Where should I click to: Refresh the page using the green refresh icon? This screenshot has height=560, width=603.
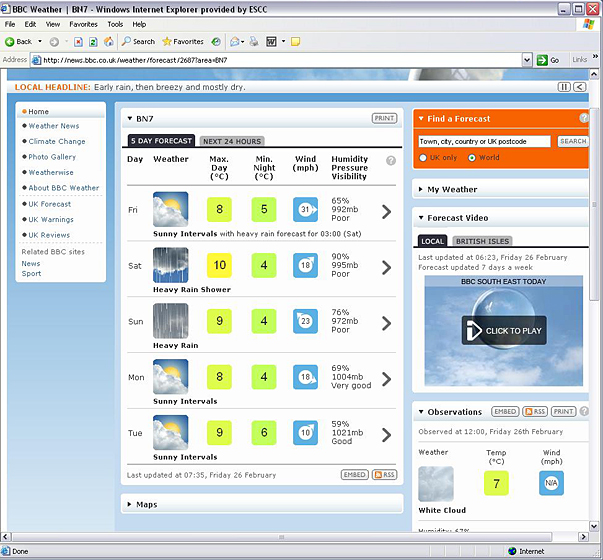[93, 42]
